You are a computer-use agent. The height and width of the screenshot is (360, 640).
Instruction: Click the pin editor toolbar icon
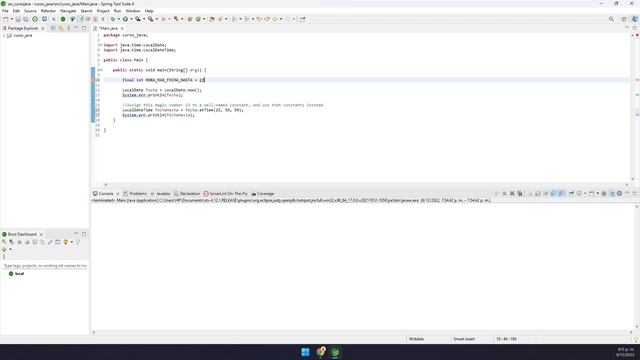[x=302, y=19]
